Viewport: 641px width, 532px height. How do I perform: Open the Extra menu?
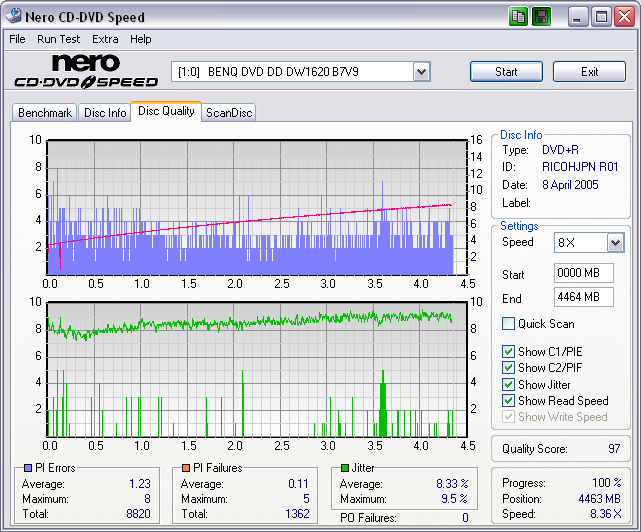point(105,39)
